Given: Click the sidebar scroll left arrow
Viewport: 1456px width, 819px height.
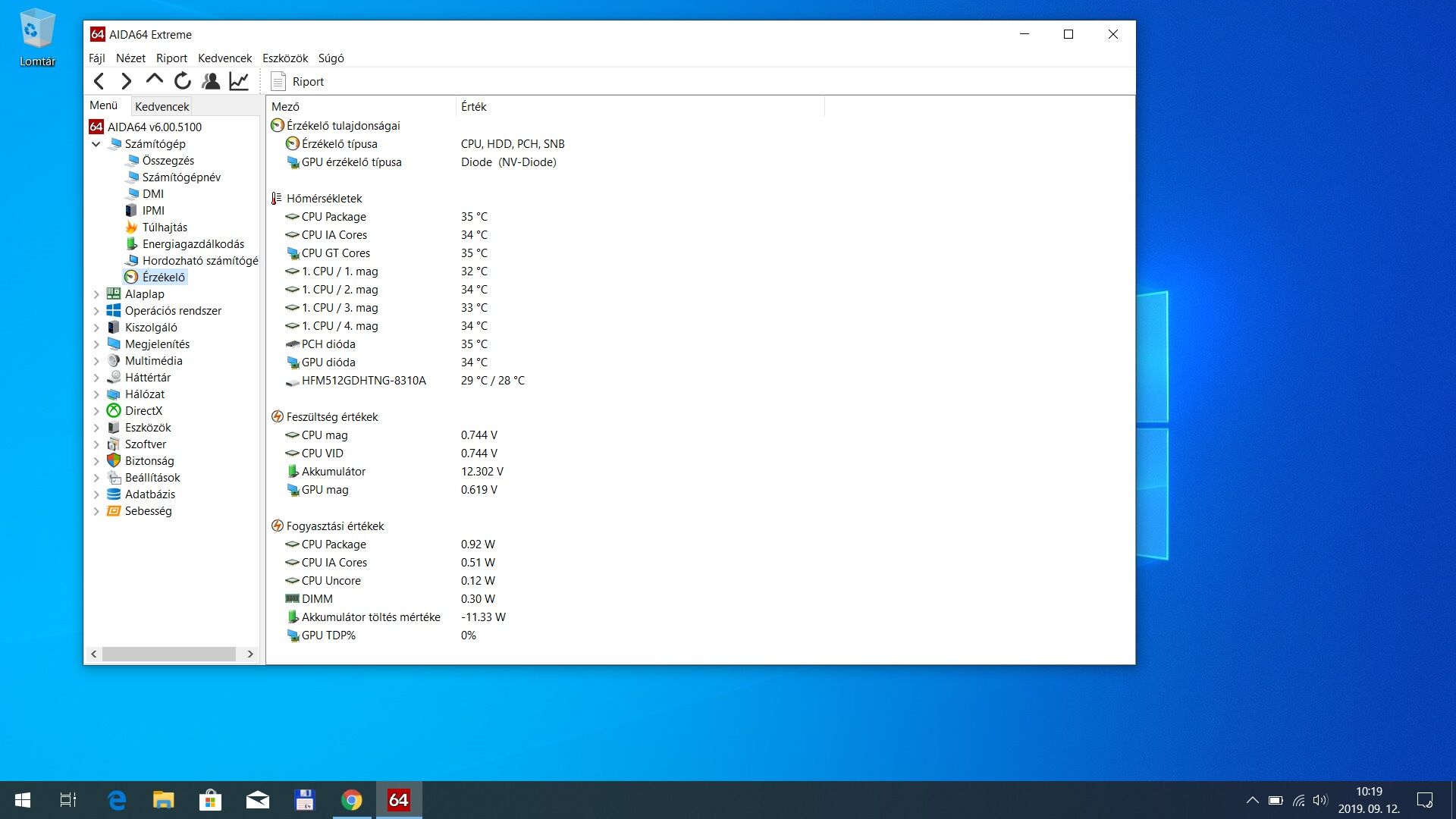Looking at the screenshot, I should coord(94,654).
